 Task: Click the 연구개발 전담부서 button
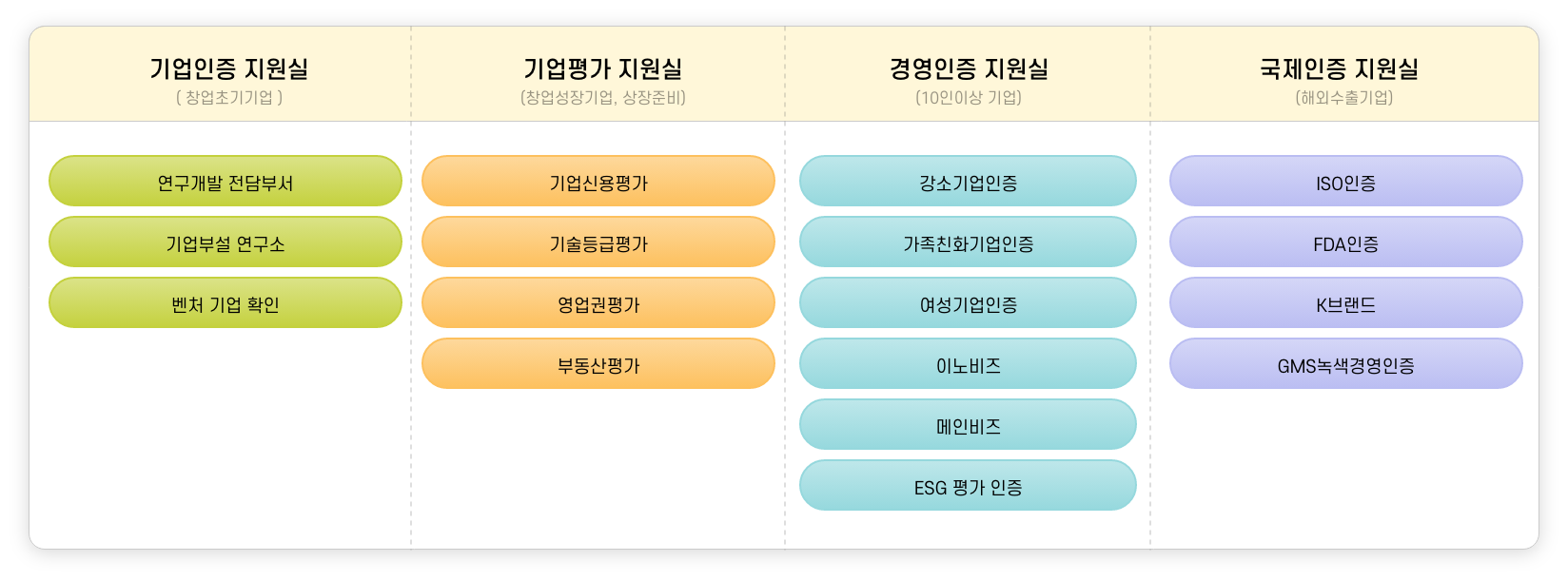225,182
